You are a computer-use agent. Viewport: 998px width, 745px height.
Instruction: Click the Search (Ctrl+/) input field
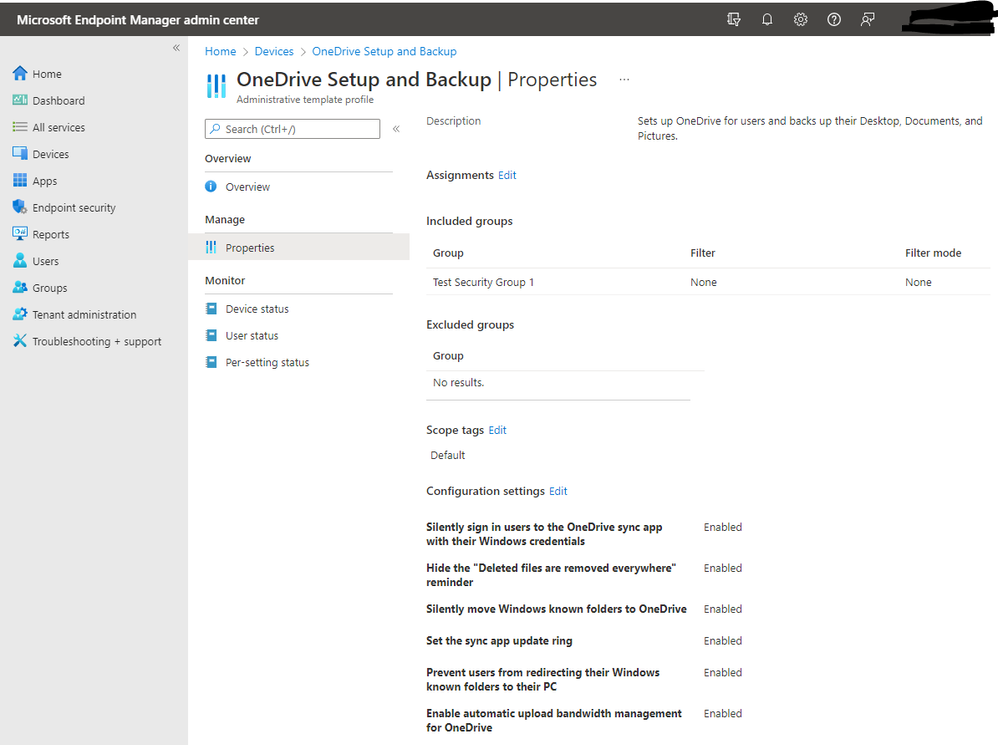tap(291, 128)
